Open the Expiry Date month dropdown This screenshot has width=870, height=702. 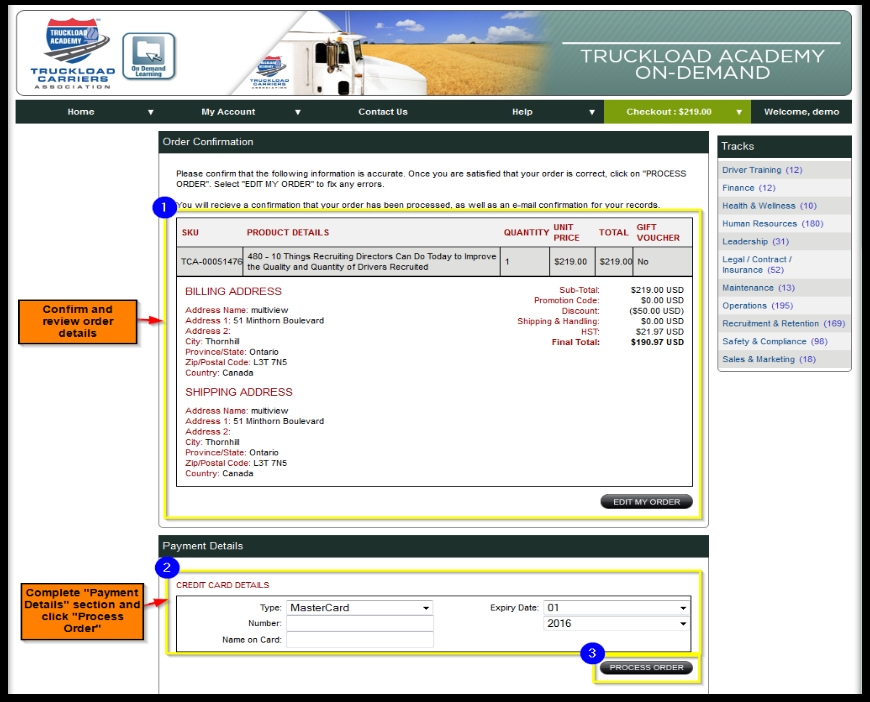tap(616, 607)
